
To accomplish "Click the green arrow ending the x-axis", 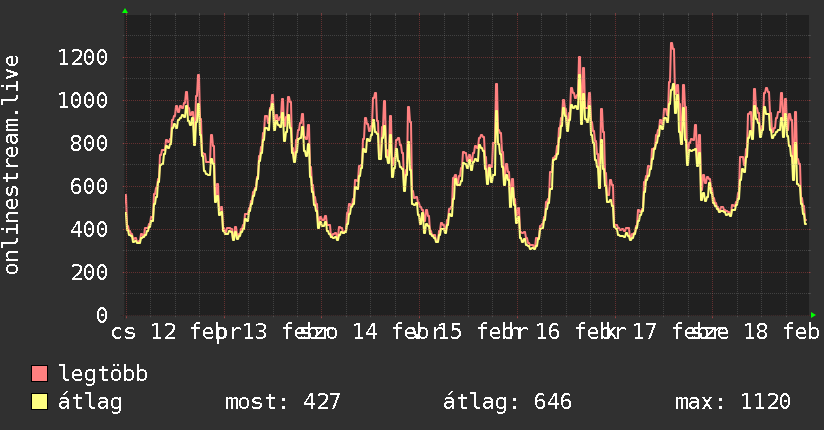I will click(x=814, y=314).
